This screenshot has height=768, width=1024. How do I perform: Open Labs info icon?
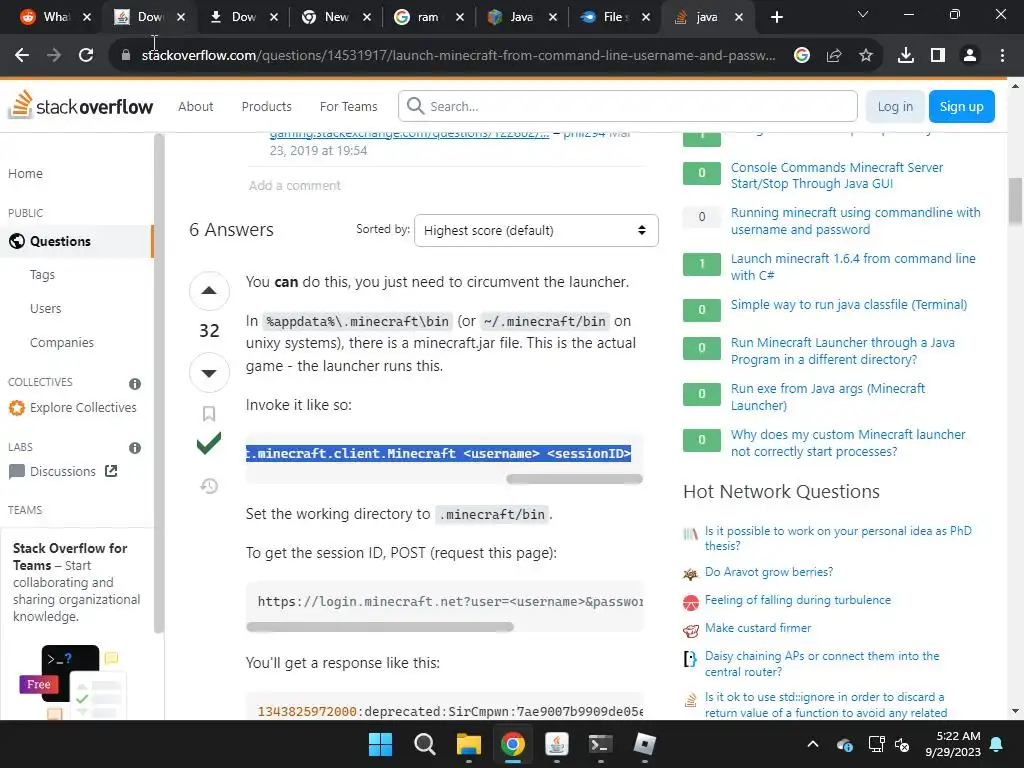click(x=135, y=448)
